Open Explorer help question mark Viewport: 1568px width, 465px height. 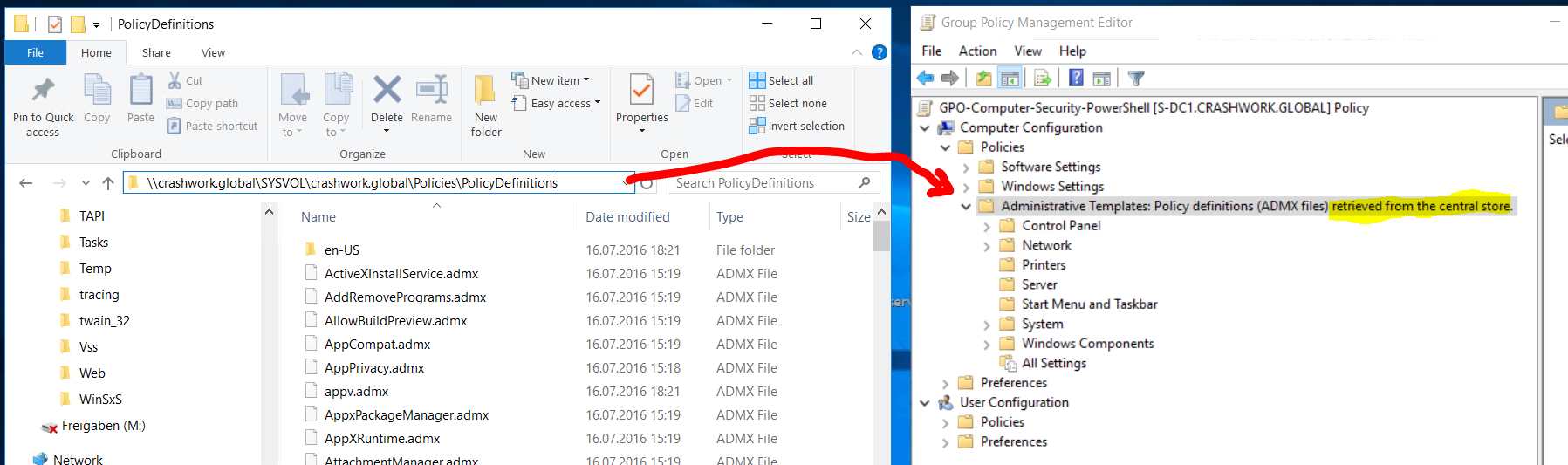click(x=880, y=52)
